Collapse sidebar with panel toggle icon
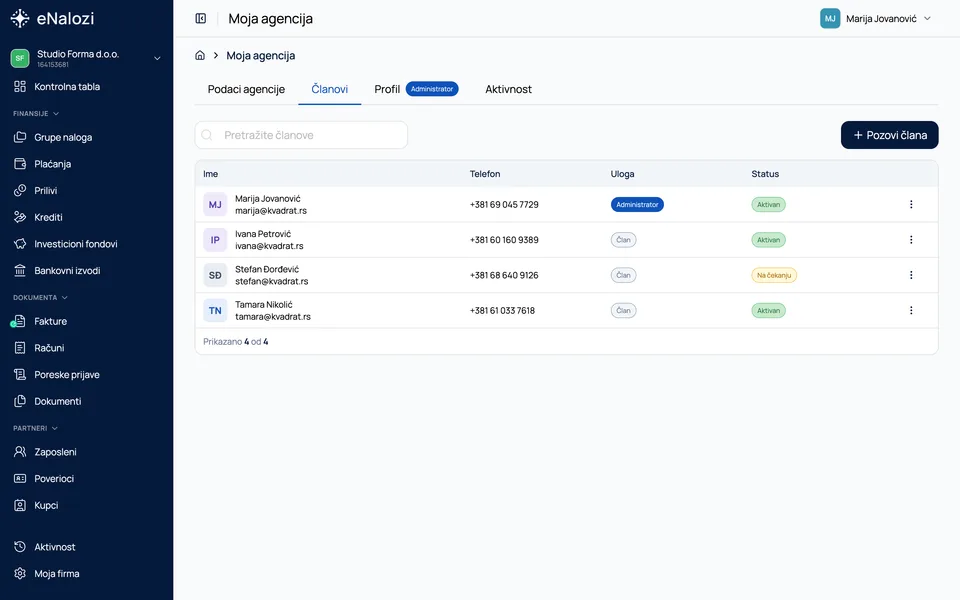This screenshot has width=960, height=600. 201,18
